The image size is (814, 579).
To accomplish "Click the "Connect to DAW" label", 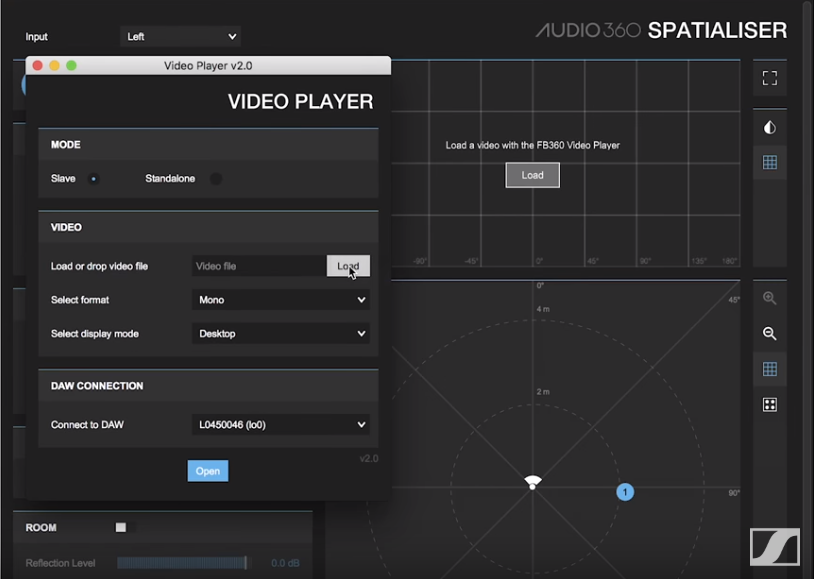I will (x=87, y=425).
